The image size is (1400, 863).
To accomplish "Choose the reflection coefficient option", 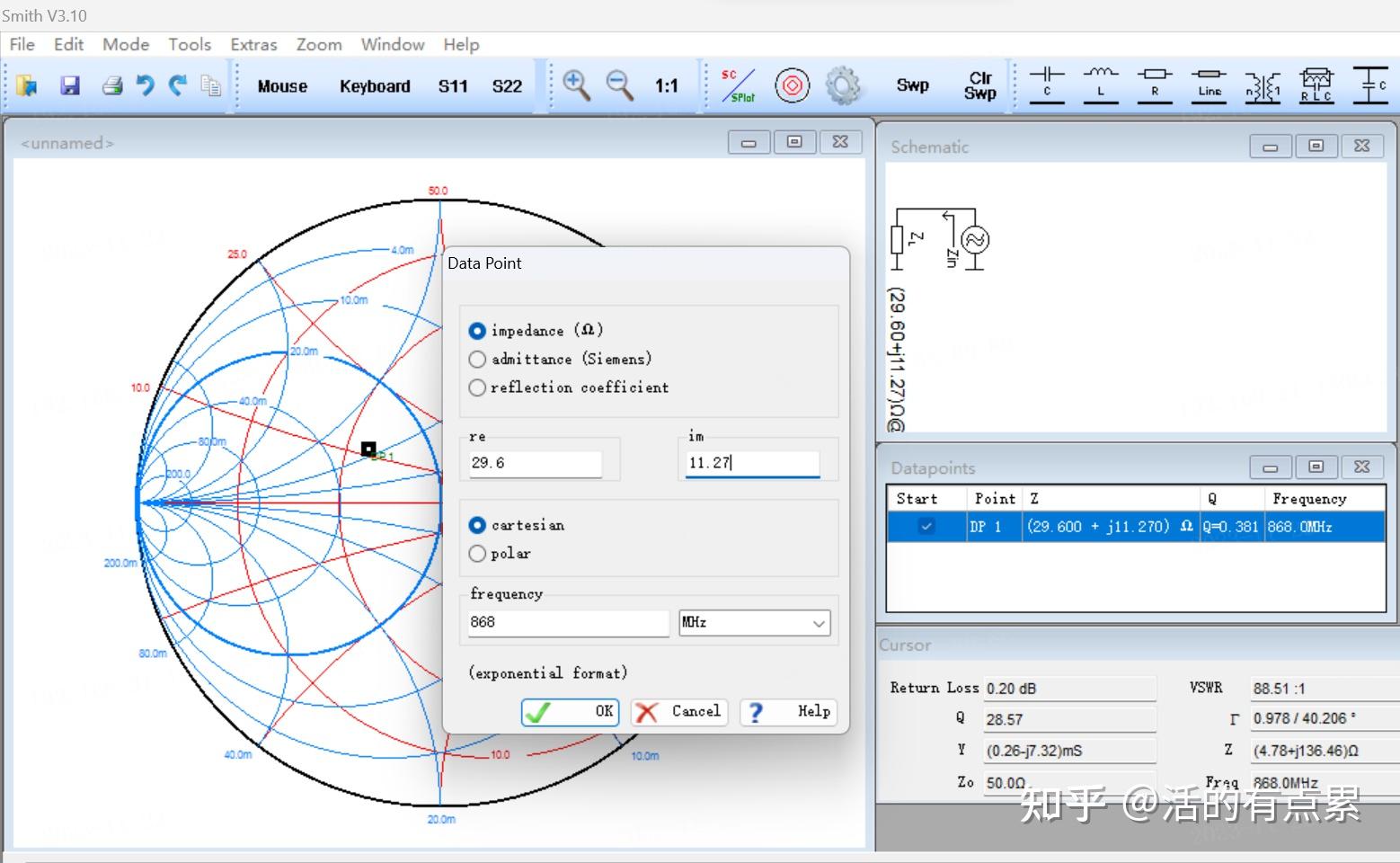I will (x=477, y=387).
